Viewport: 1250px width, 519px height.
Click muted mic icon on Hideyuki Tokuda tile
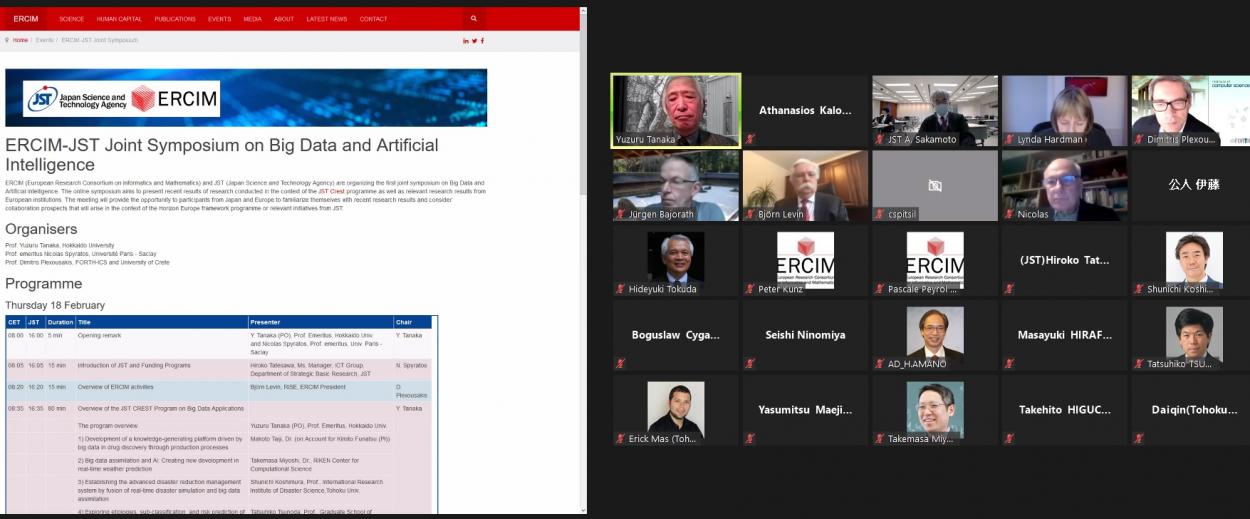point(620,289)
